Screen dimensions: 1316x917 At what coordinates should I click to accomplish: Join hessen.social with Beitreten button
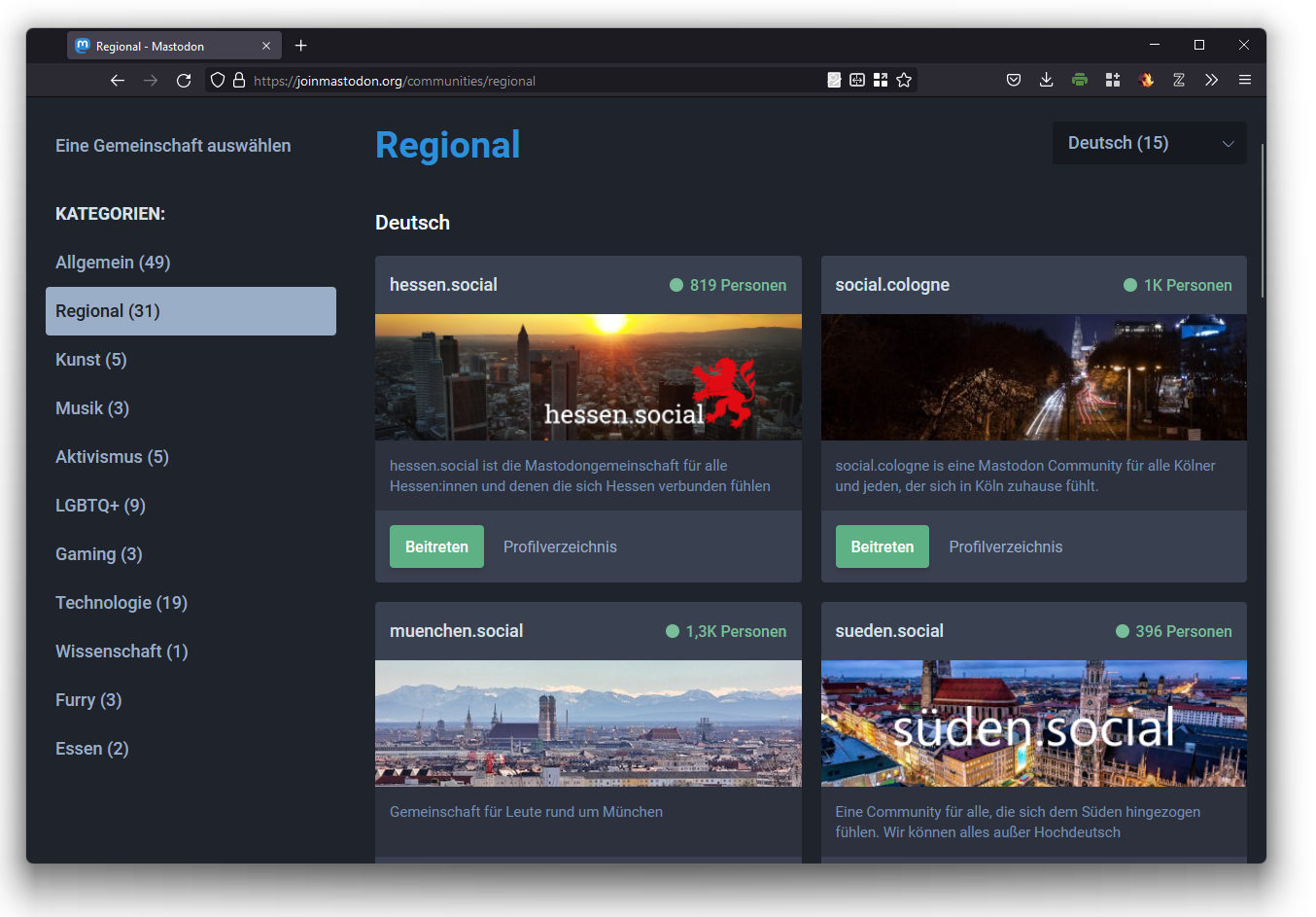[x=436, y=547]
